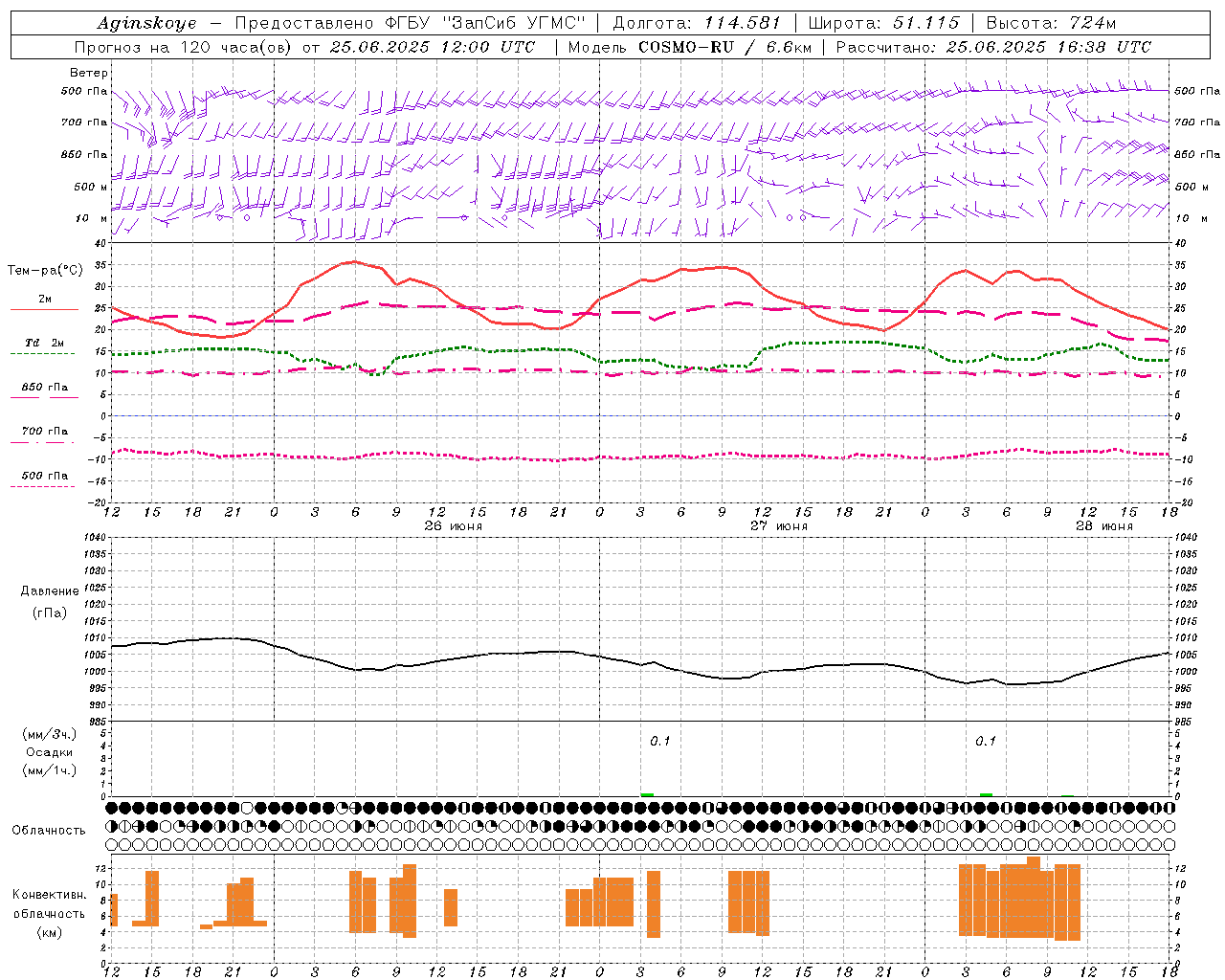Screen dimensions: 1225x980
Task: Click the station name Aginskoye in header
Action: (146, 23)
